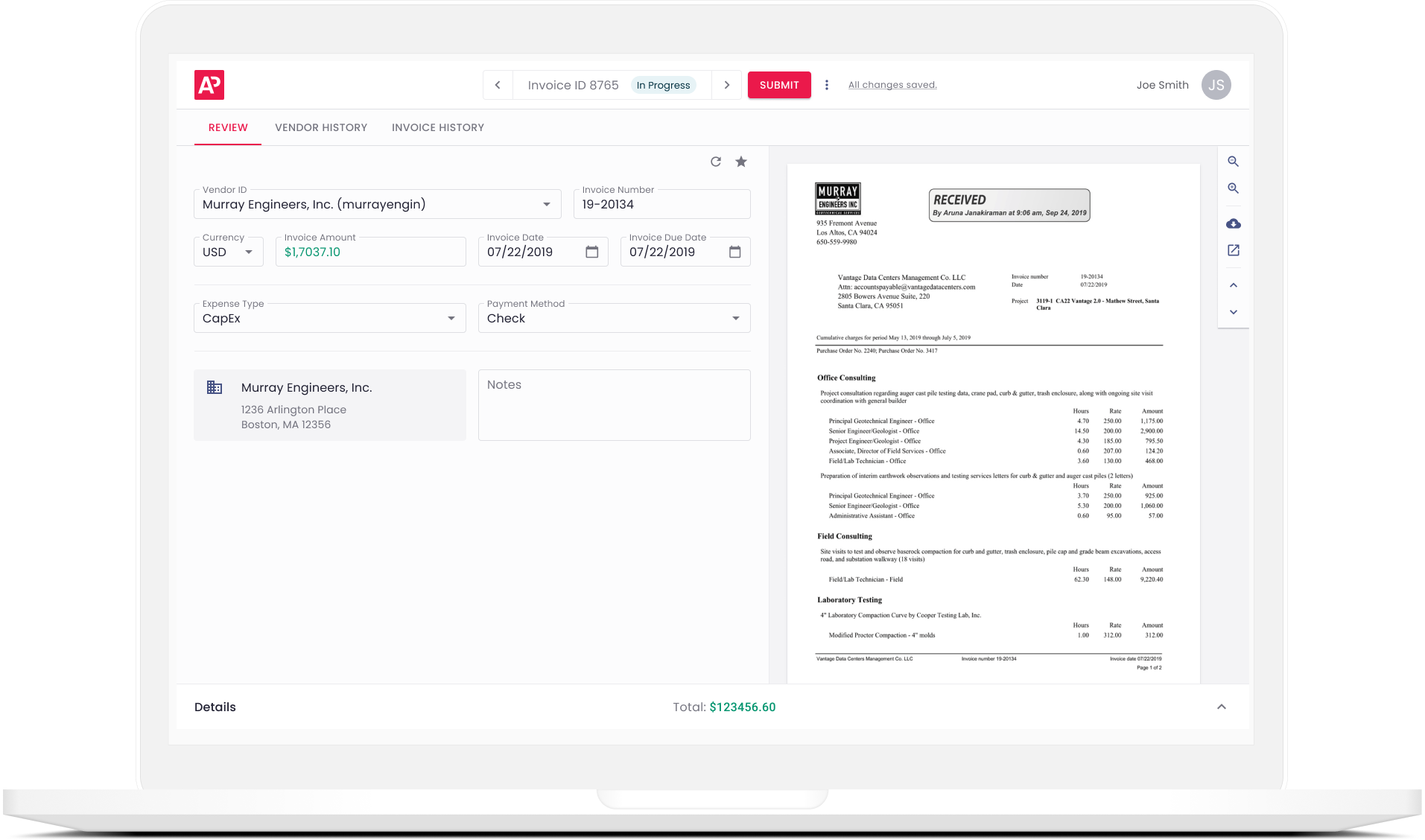Click the Office Consulting heading in document
The height and width of the screenshot is (840, 1425).
(x=846, y=378)
